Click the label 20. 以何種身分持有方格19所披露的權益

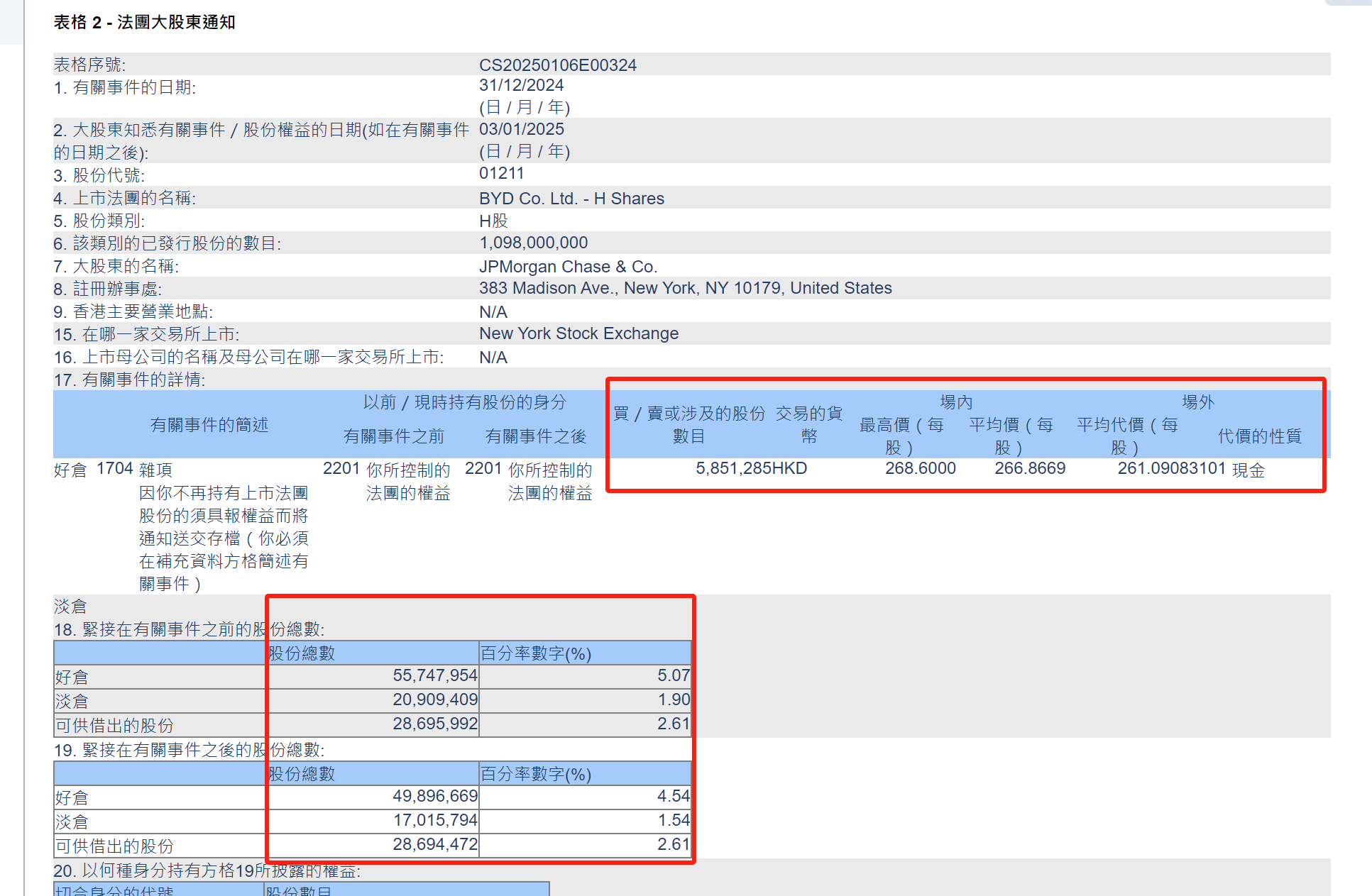(x=207, y=871)
